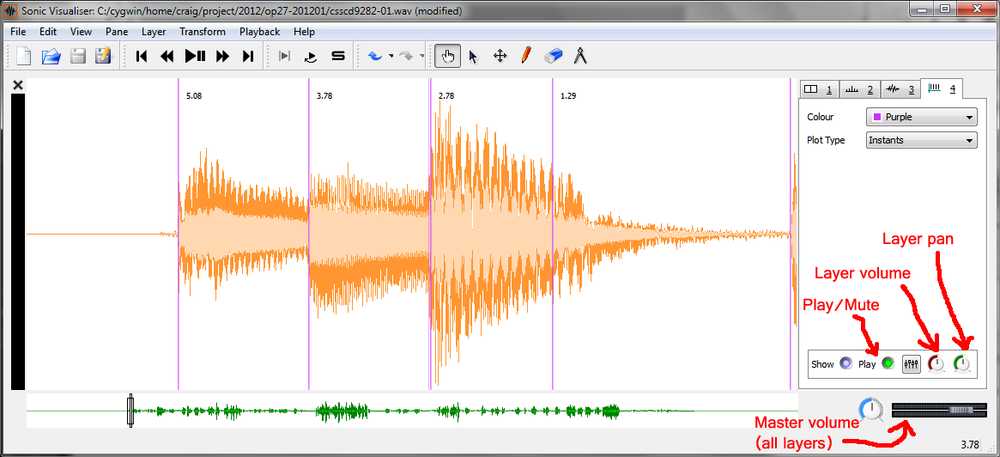1000x457 pixels.
Task: Mute layer with green Play toggle
Action: (887, 365)
